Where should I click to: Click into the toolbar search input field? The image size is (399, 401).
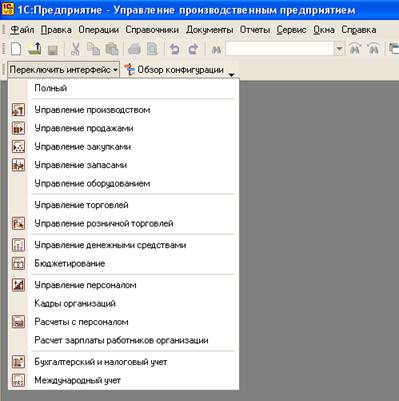[x=280, y=49]
